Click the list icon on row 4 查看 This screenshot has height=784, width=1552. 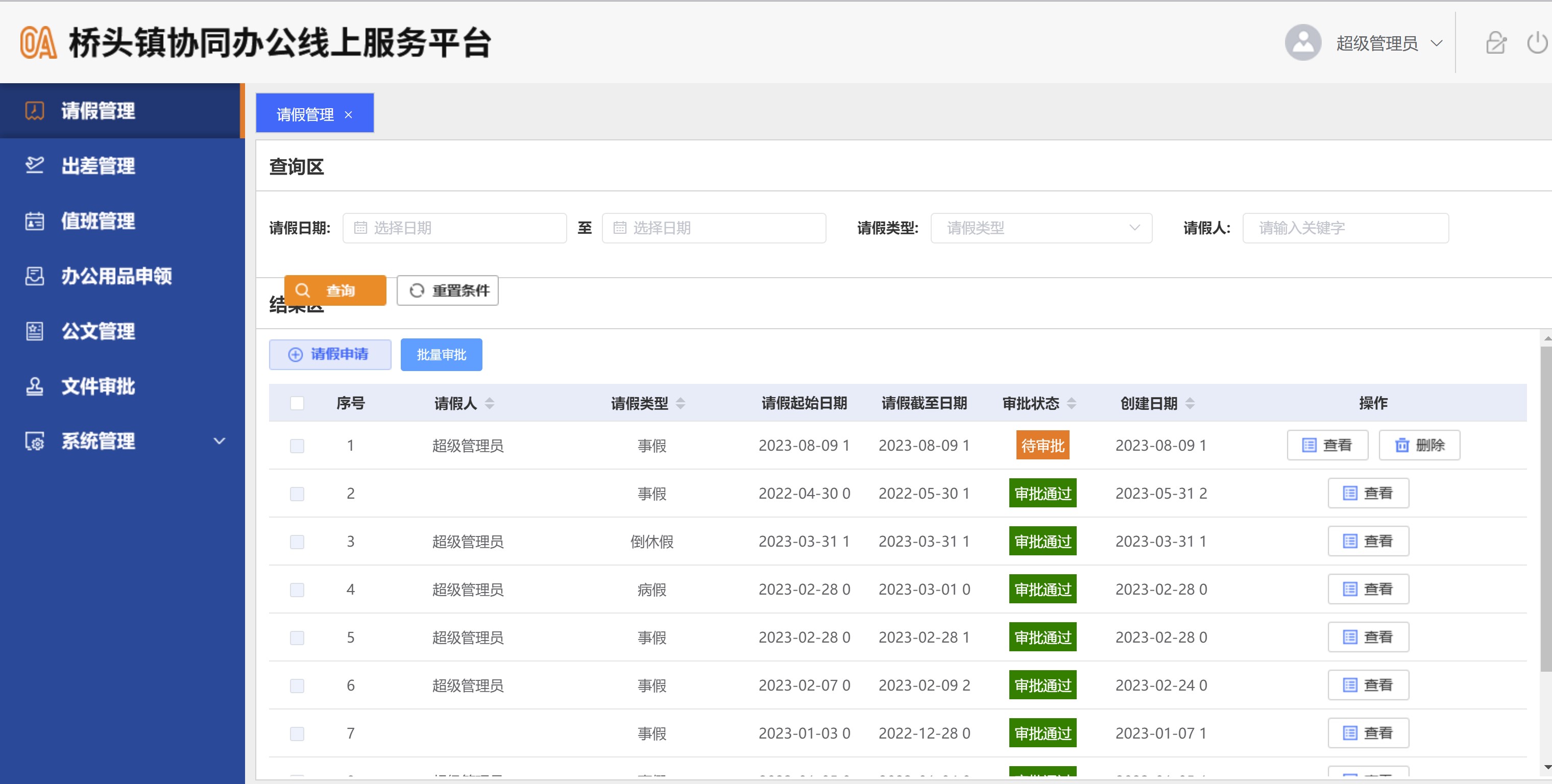coord(1350,589)
